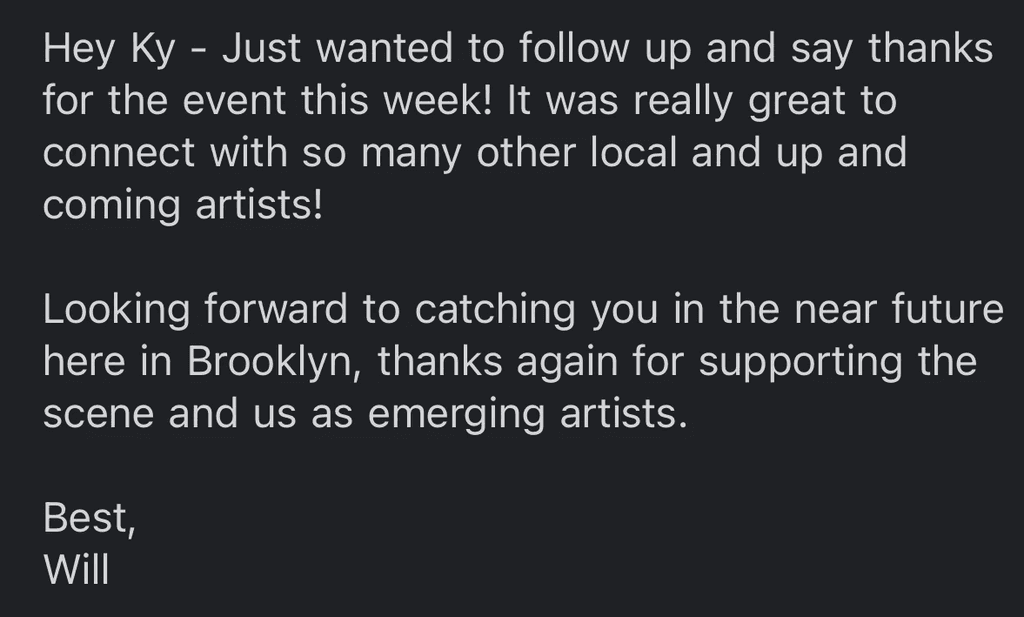Click the closing word 'Best,'
The height and width of the screenshot is (617, 1024).
coord(89,518)
